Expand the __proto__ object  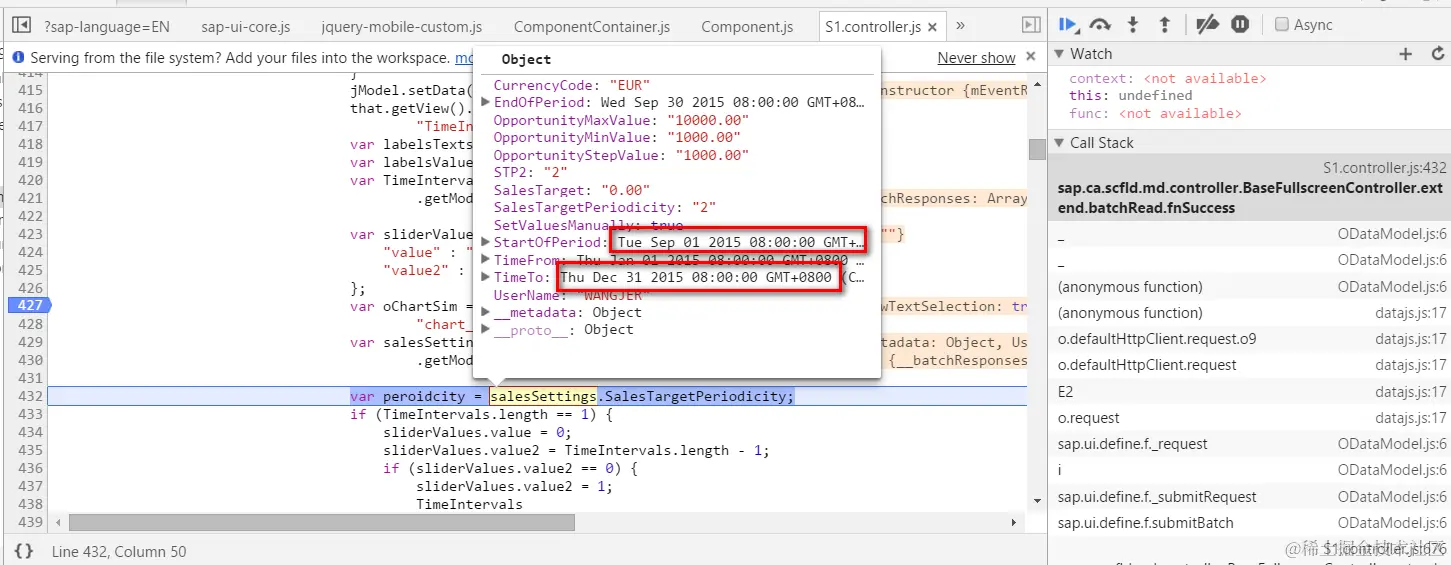tap(486, 330)
